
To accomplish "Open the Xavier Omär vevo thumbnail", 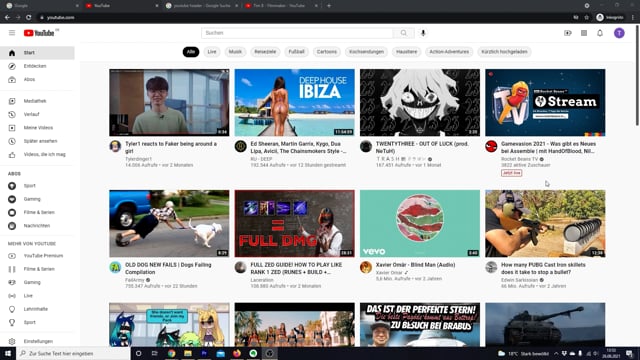I will (x=420, y=223).
